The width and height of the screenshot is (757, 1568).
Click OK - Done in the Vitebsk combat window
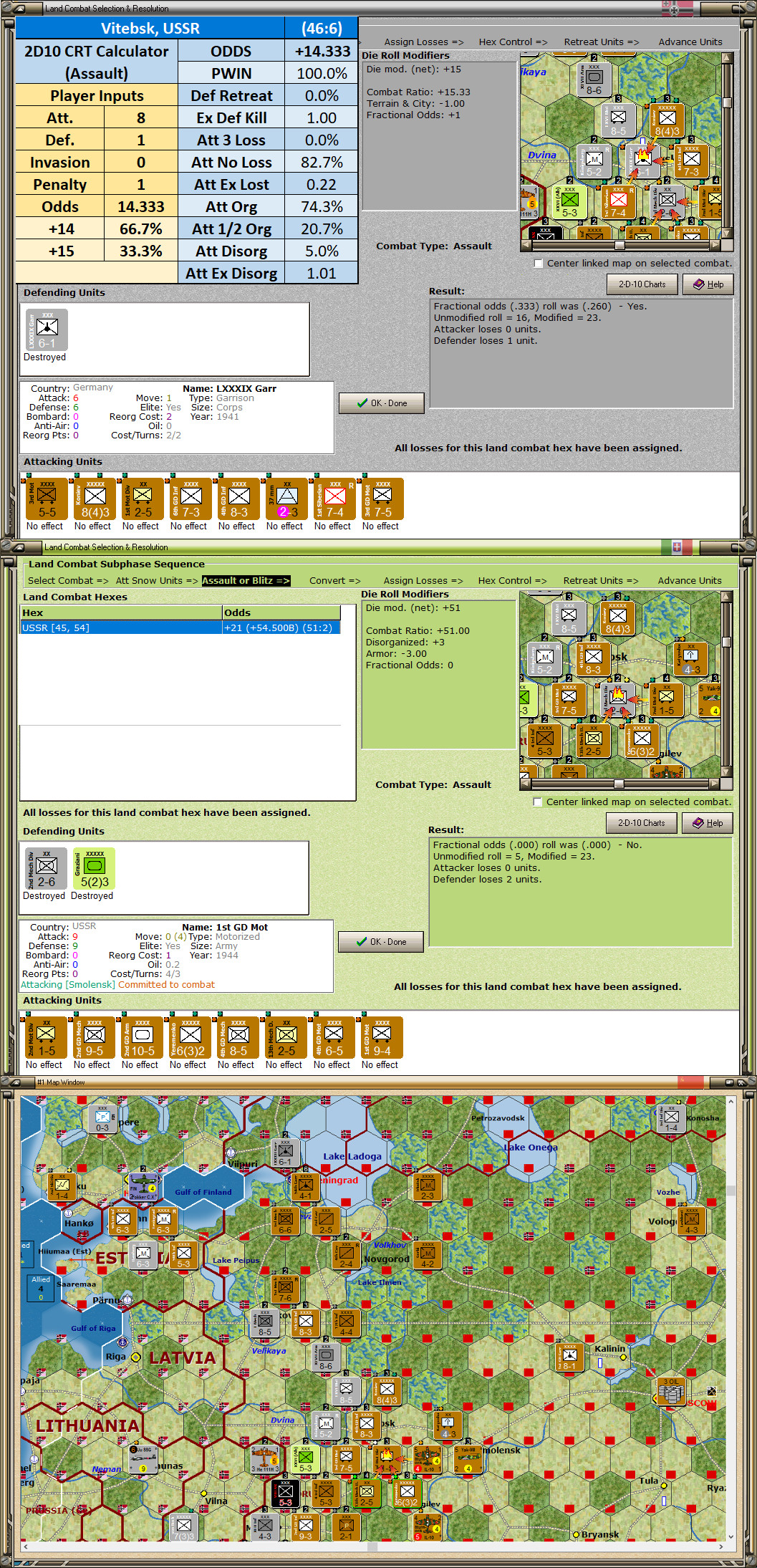382,403
